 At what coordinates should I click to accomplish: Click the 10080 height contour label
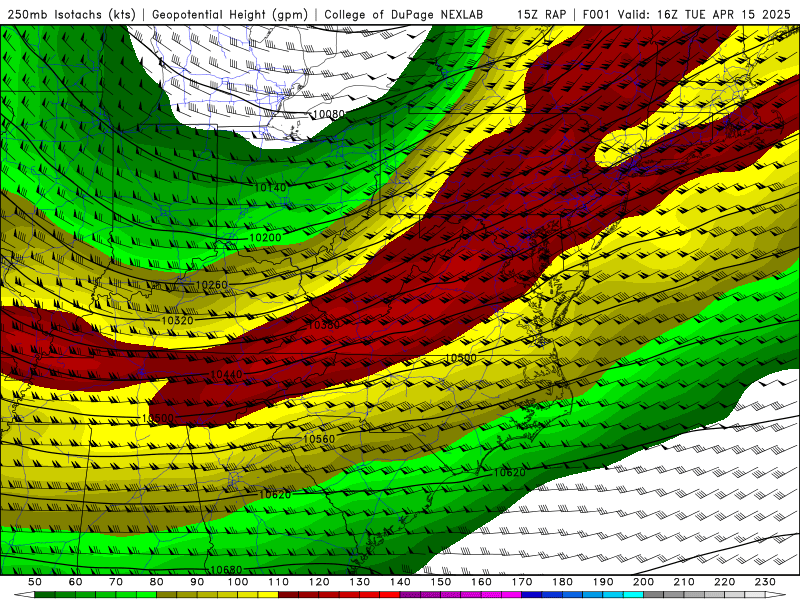coord(329,114)
